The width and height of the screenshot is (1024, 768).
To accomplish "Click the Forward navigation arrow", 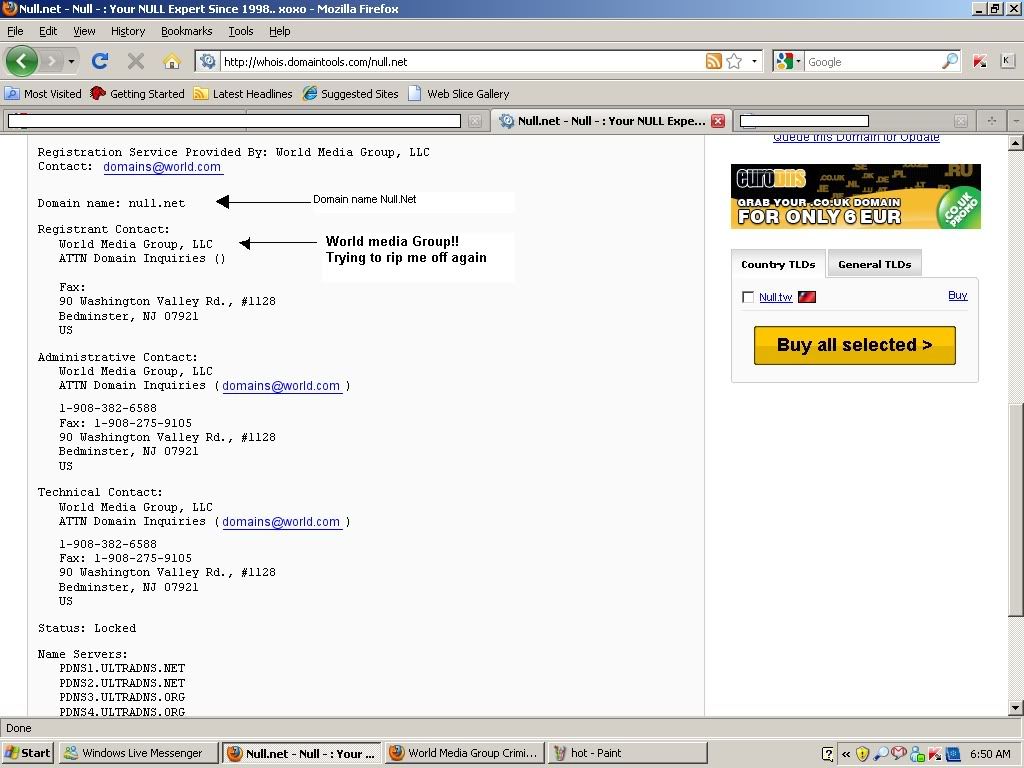I will (x=52, y=61).
